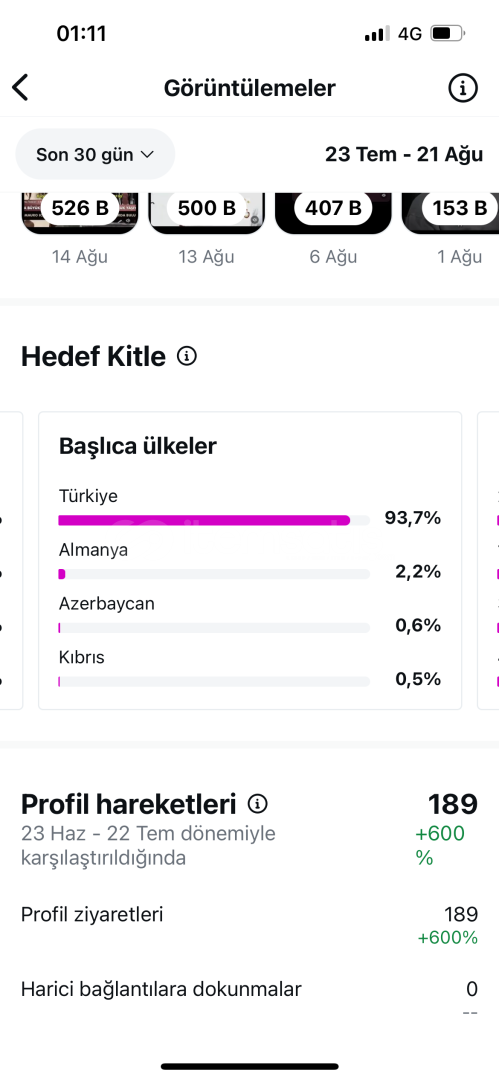Tap the chevron in the Son 30 gün pill
Viewport: 499px width, 1080px height.
[x=147, y=154]
